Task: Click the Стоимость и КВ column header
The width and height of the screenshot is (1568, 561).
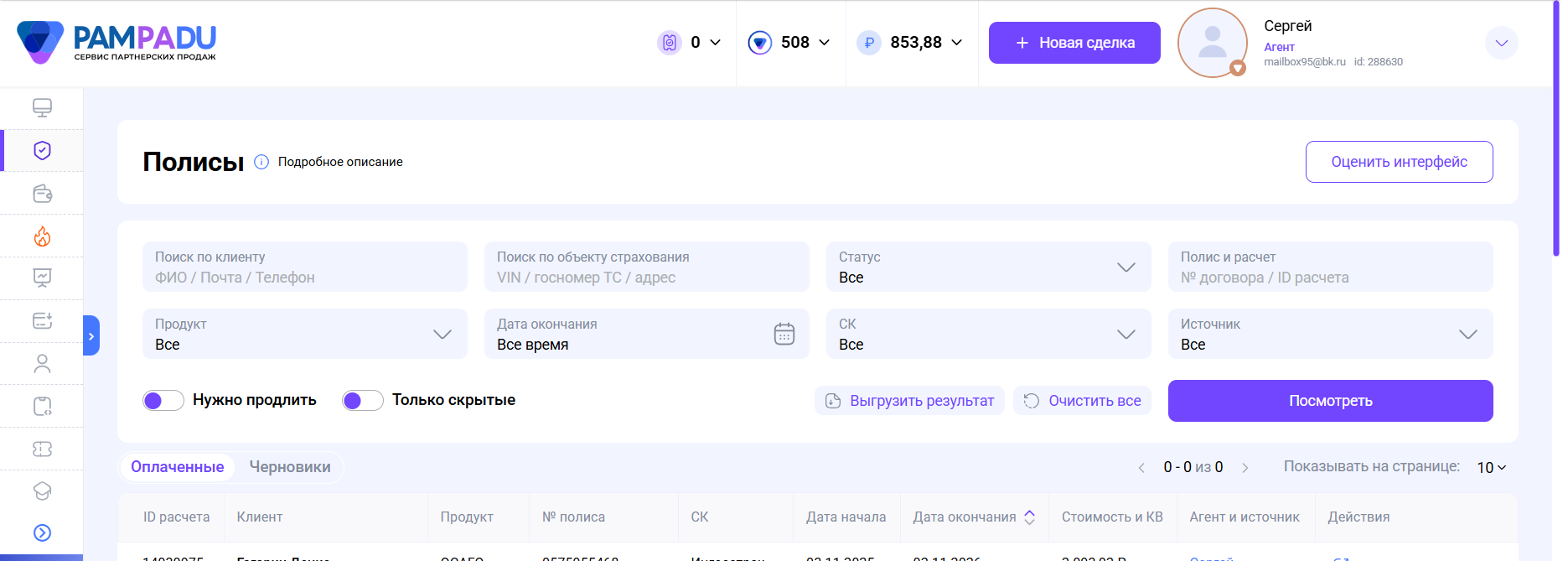Action: 1112,517
